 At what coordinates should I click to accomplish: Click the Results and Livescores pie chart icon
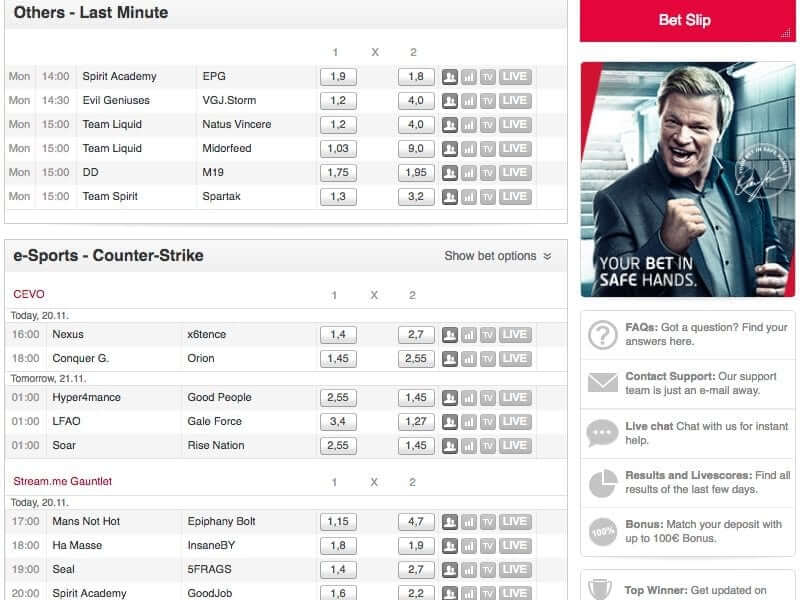point(603,483)
